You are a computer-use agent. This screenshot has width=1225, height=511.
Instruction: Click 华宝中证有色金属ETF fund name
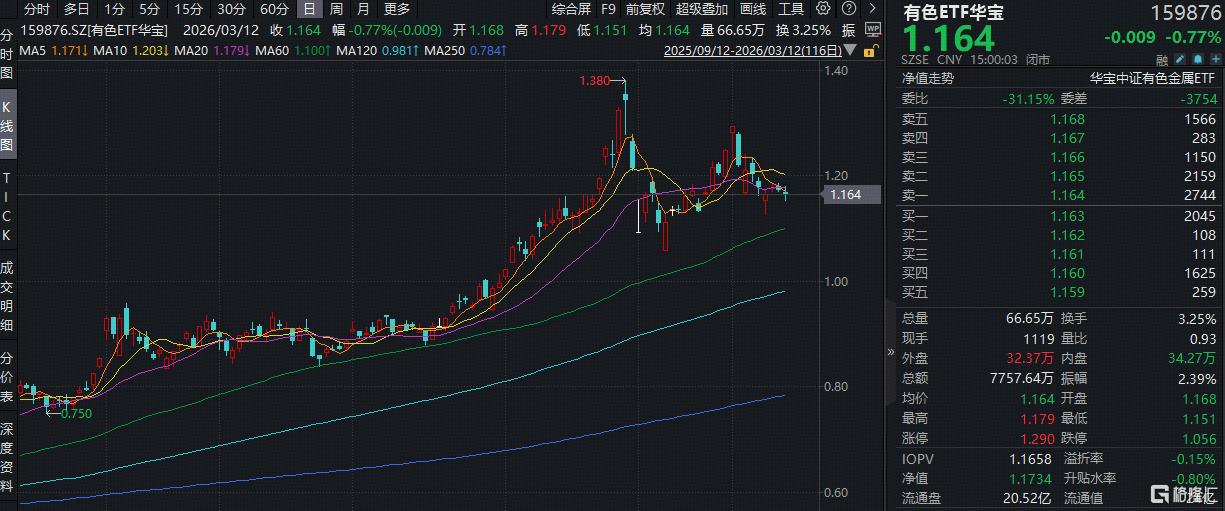coord(1151,78)
